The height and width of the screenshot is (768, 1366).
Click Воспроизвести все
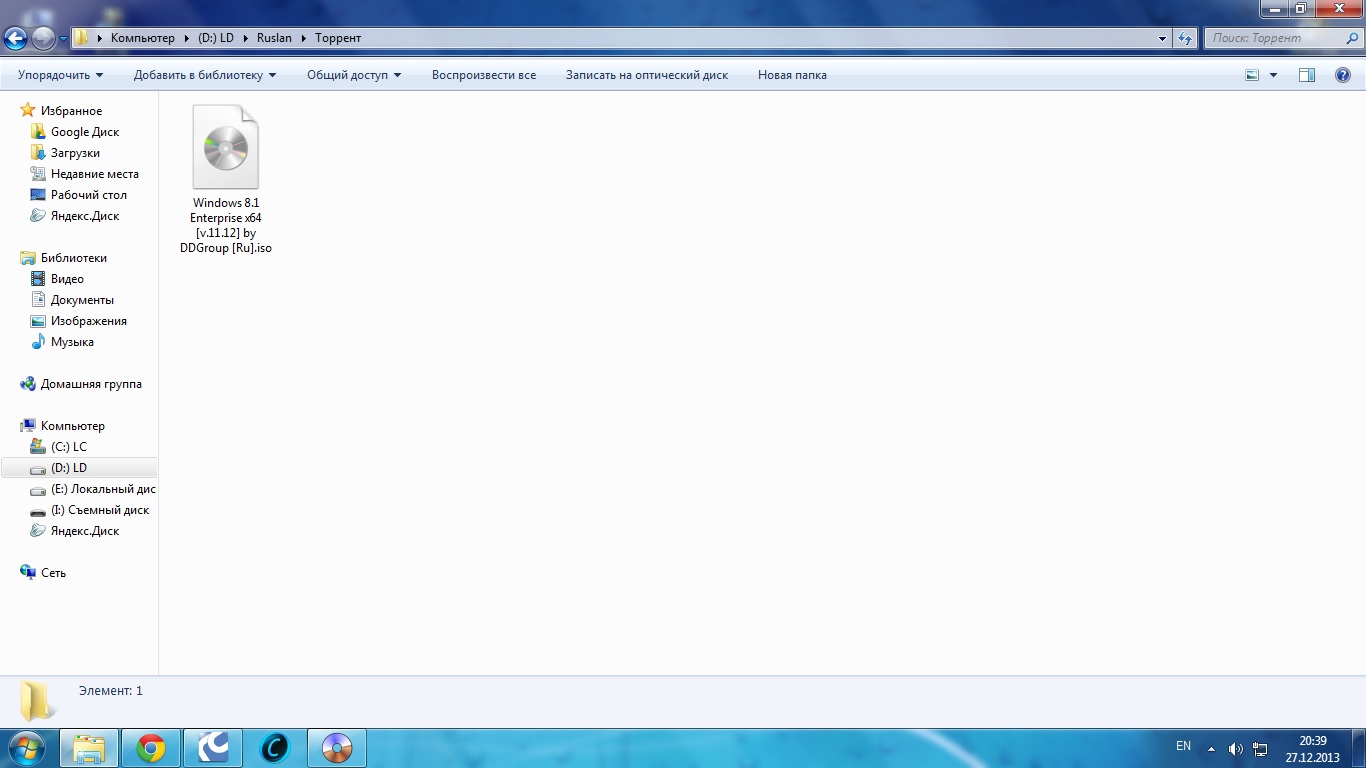coord(484,75)
